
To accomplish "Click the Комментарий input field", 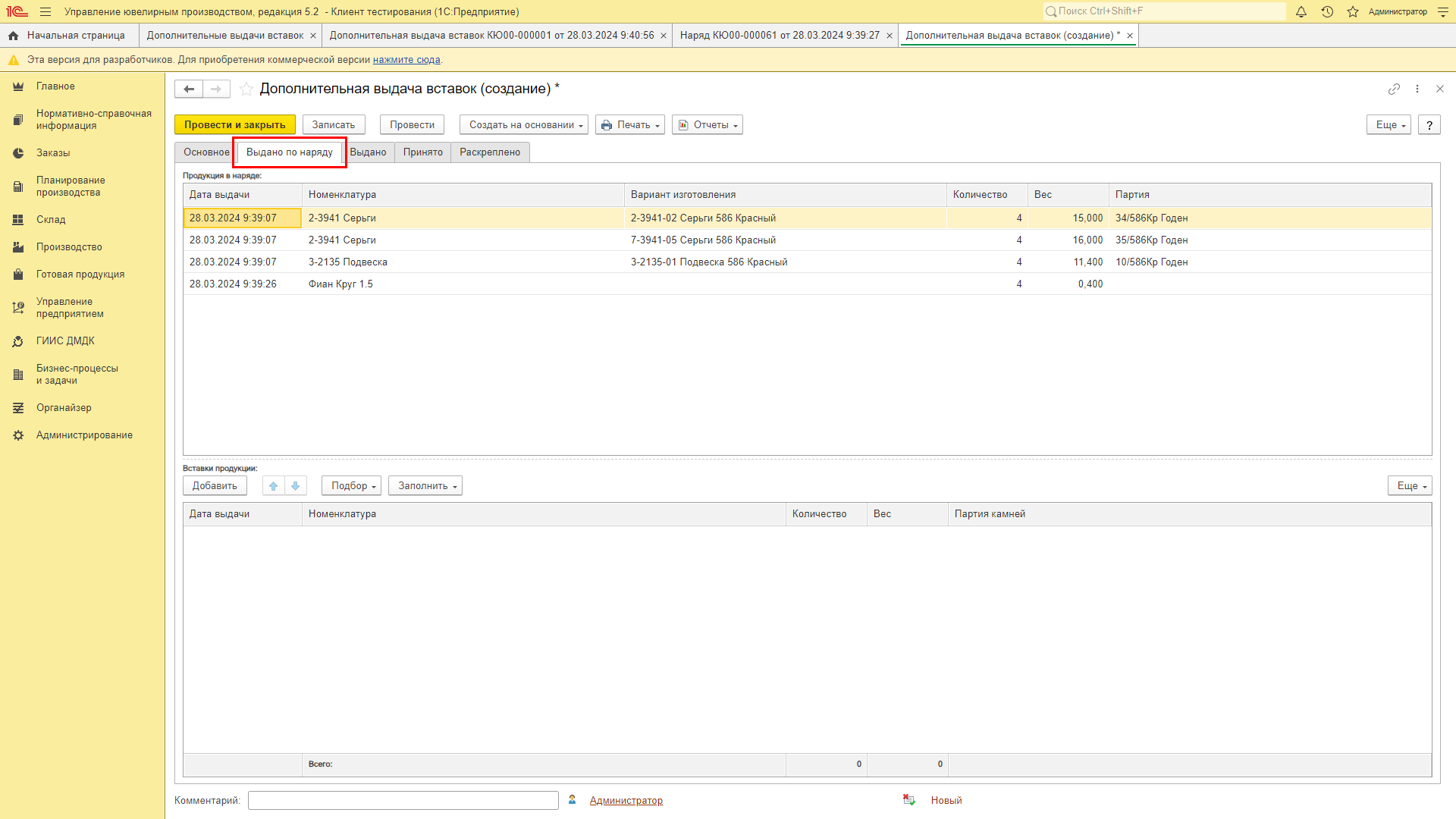I will [x=403, y=801].
